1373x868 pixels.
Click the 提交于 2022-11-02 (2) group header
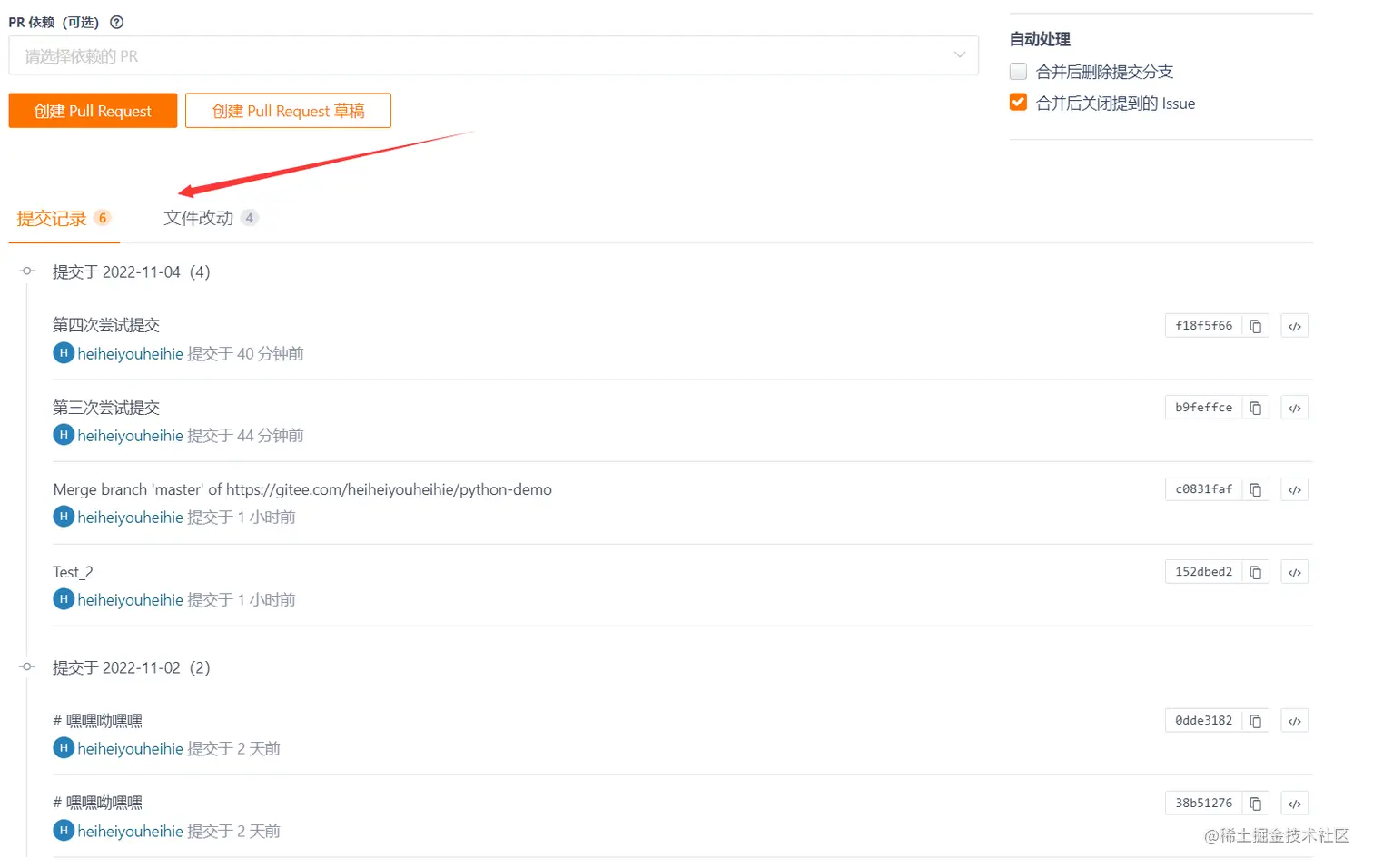tap(132, 668)
